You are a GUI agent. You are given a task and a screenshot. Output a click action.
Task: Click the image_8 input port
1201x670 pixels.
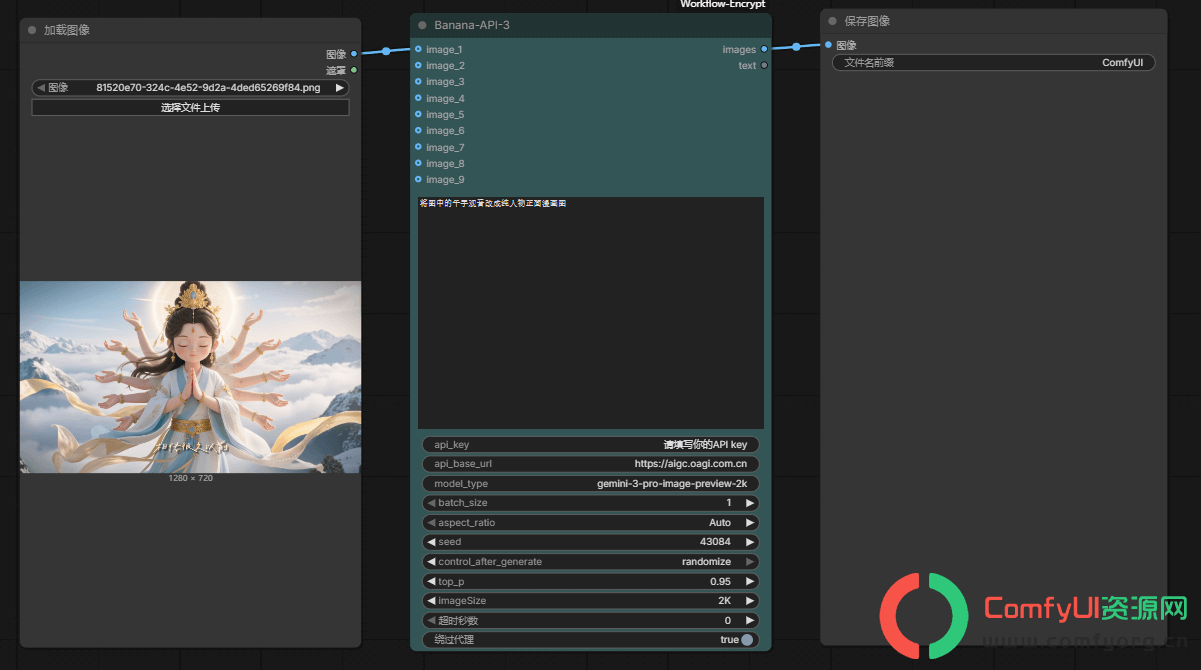pos(418,163)
